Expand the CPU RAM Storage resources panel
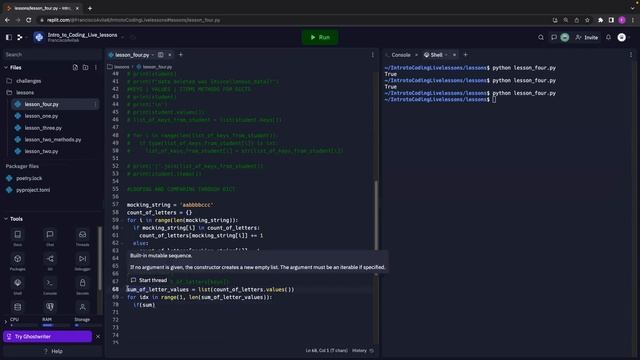 (6, 322)
